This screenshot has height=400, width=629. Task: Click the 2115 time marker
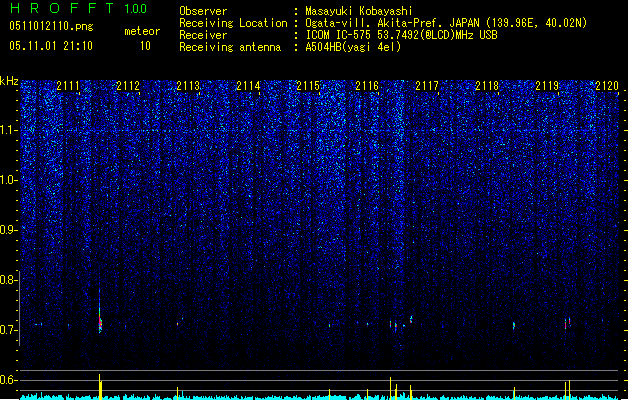(308, 86)
